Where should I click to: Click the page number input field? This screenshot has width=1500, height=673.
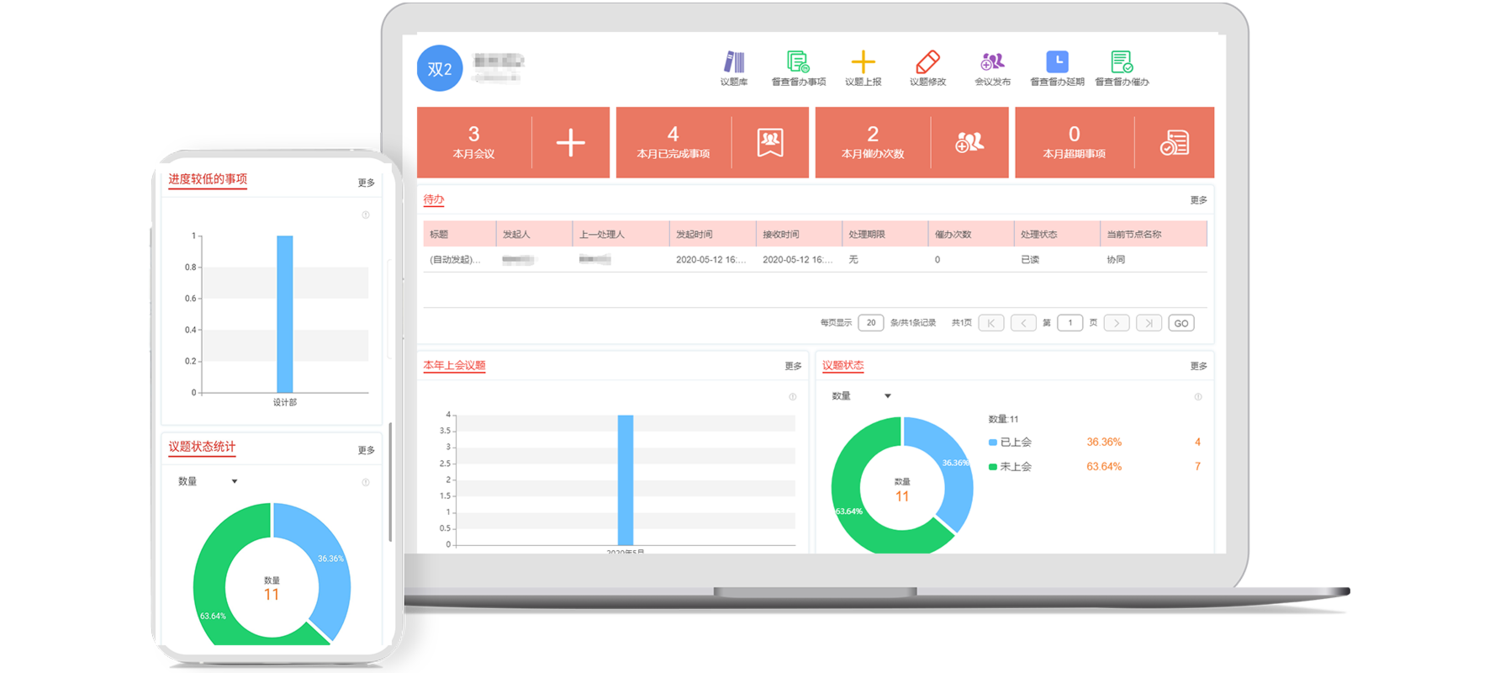[1070, 323]
